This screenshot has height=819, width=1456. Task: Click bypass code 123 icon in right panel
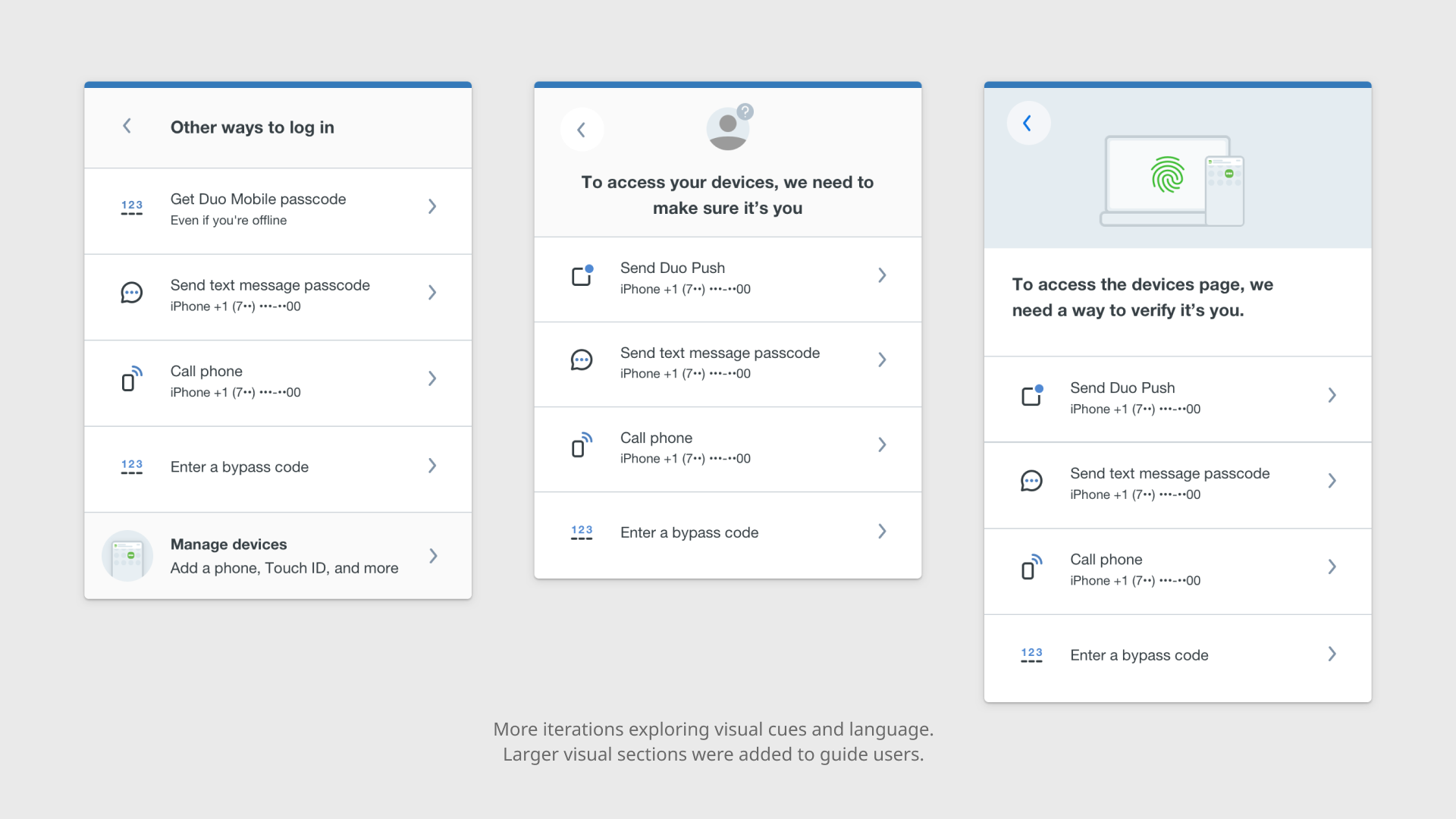pos(1032,655)
